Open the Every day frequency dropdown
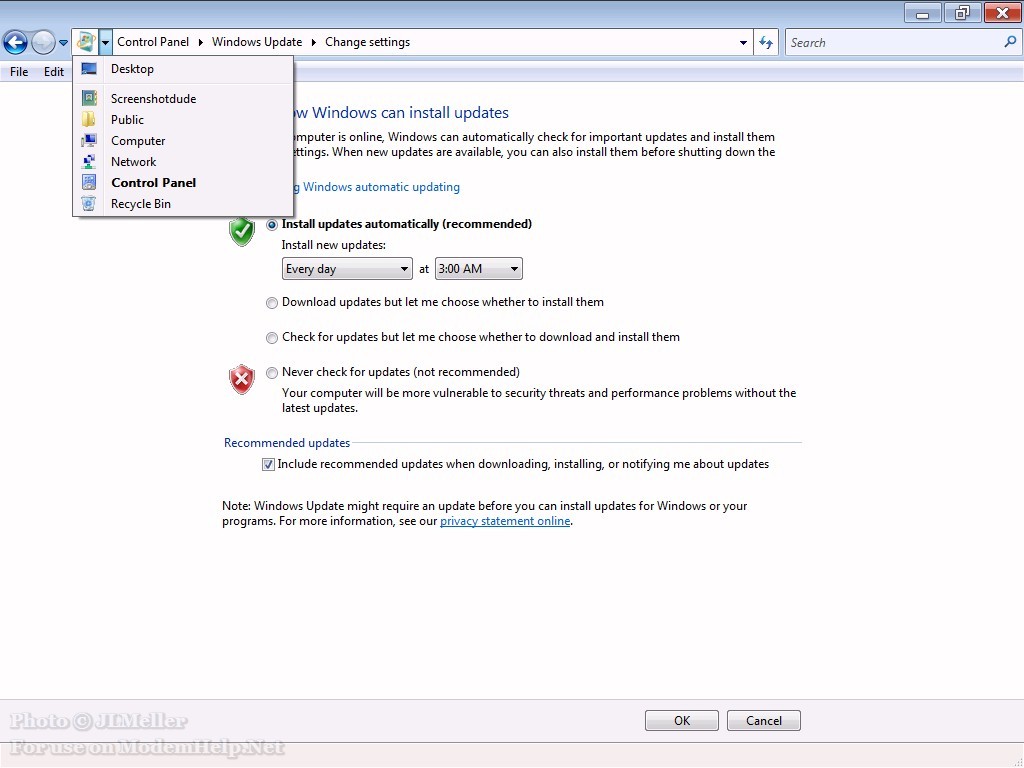The height and width of the screenshot is (768, 1024). [x=347, y=268]
